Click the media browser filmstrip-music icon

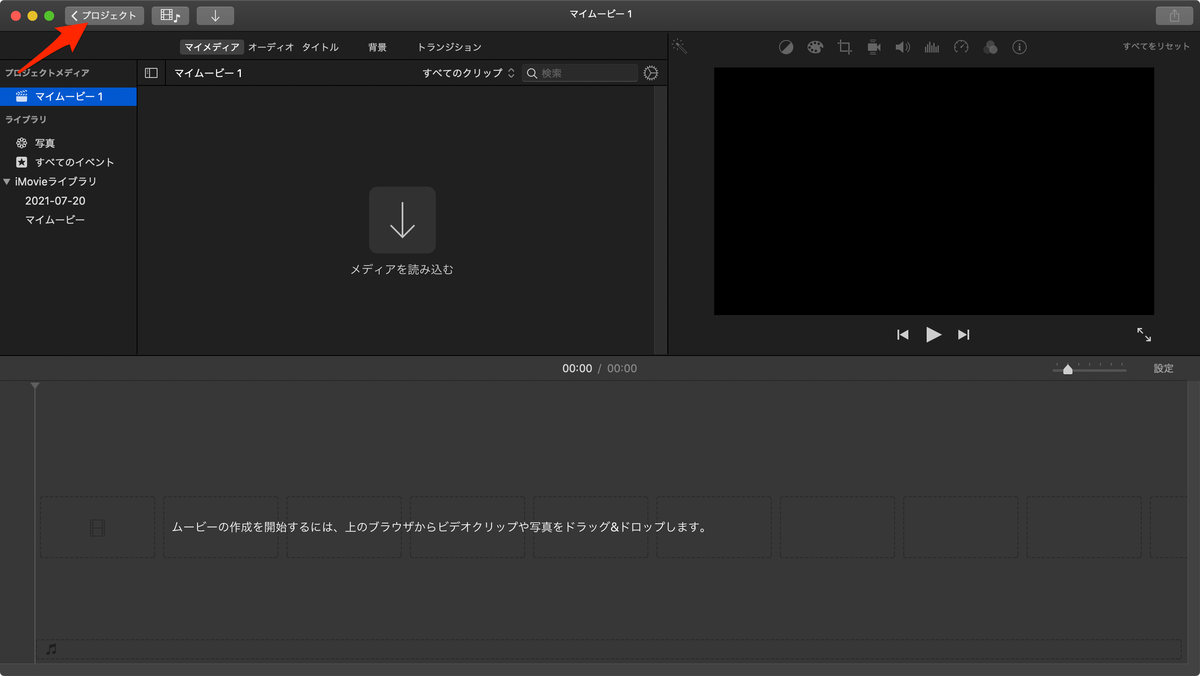tap(170, 16)
